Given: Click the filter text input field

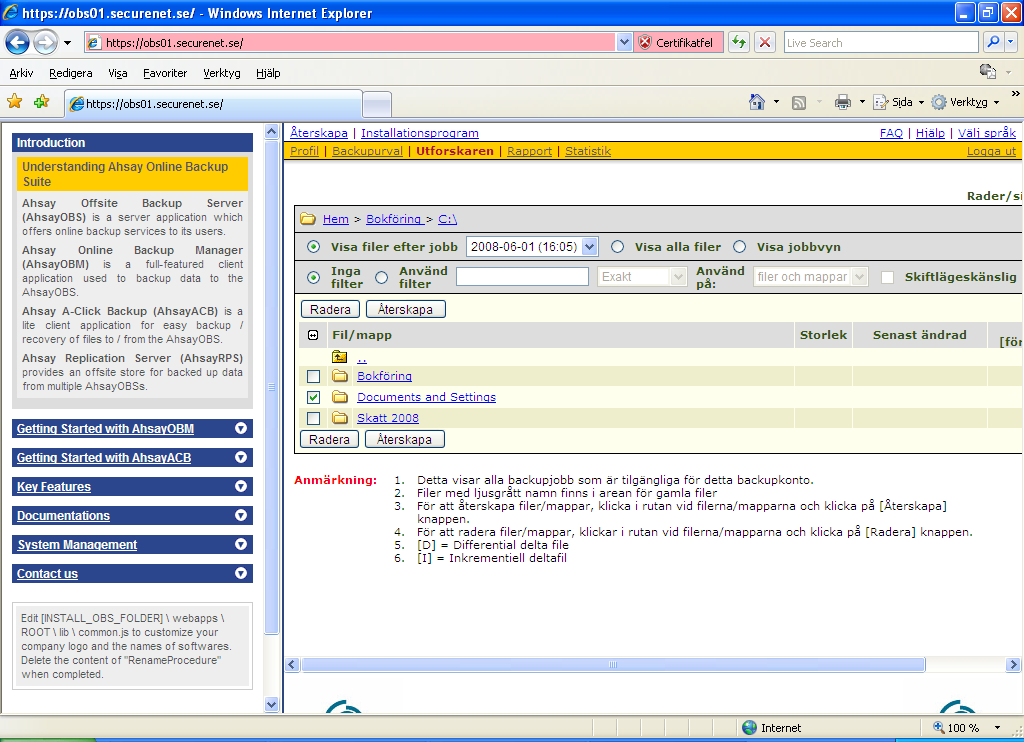Looking at the screenshot, I should point(522,276).
